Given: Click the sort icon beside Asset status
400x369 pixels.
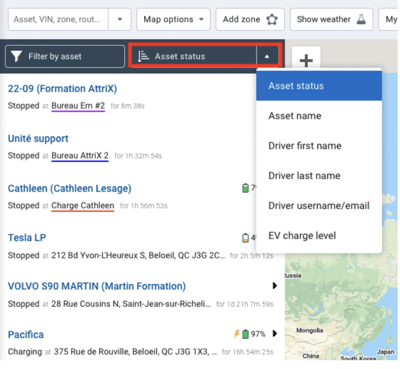Looking at the screenshot, I should click(x=143, y=57).
